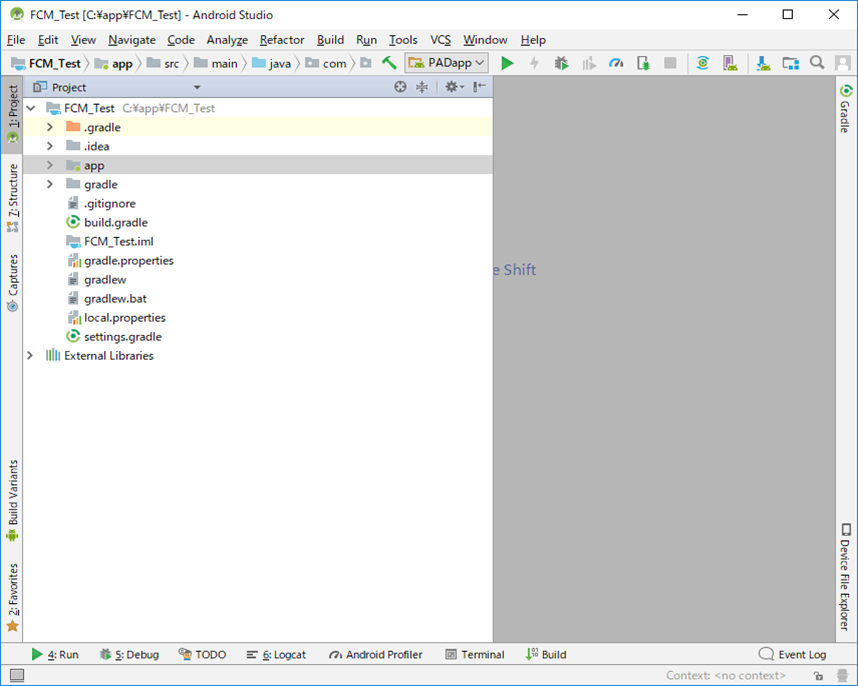Viewport: 858px width, 686px height.
Task: Toggle tool window bars icon in status bar
Action: click(17, 676)
